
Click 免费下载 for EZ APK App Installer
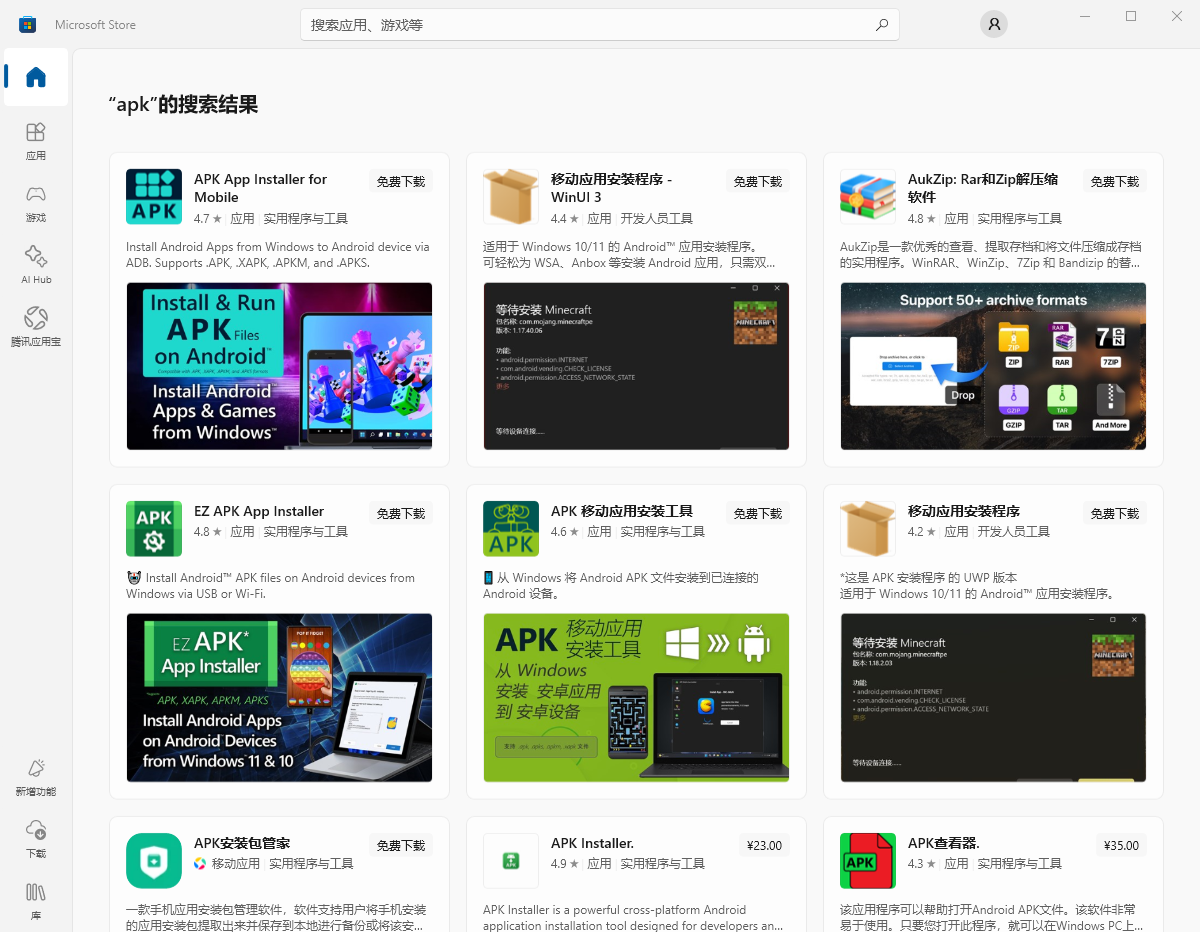(401, 513)
